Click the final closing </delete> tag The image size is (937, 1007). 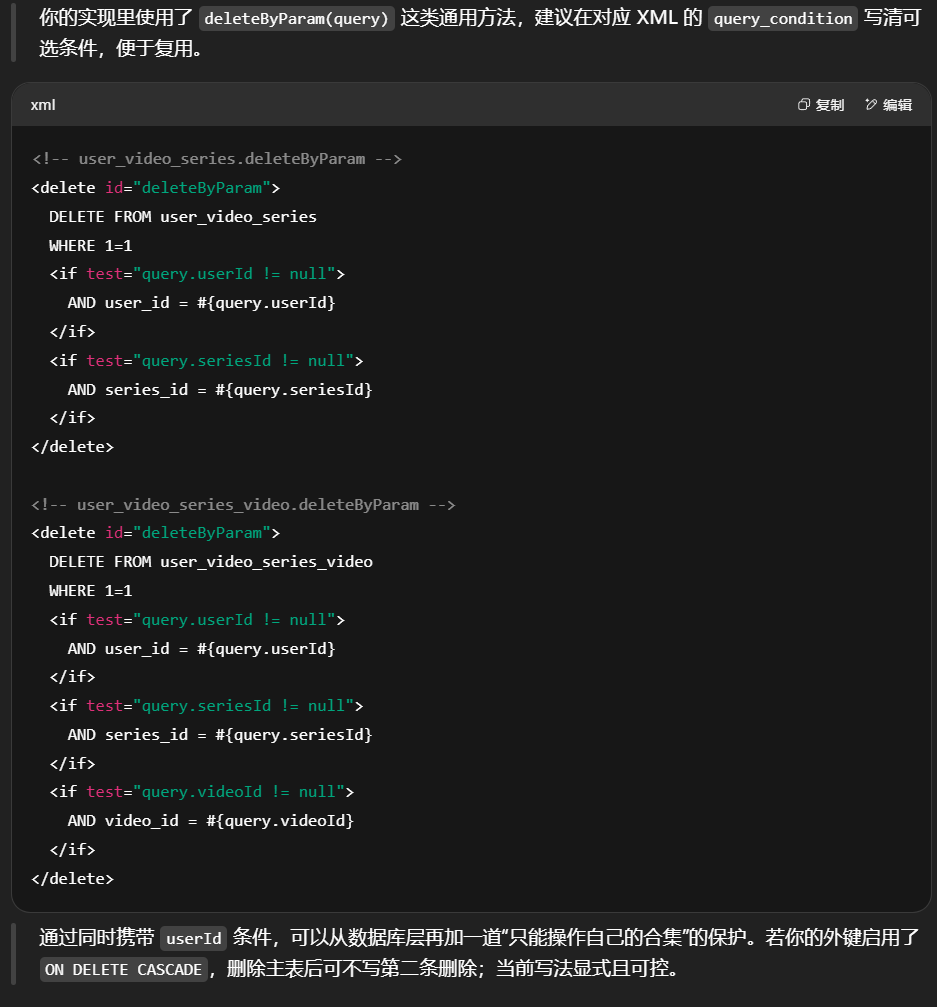[x=72, y=878]
